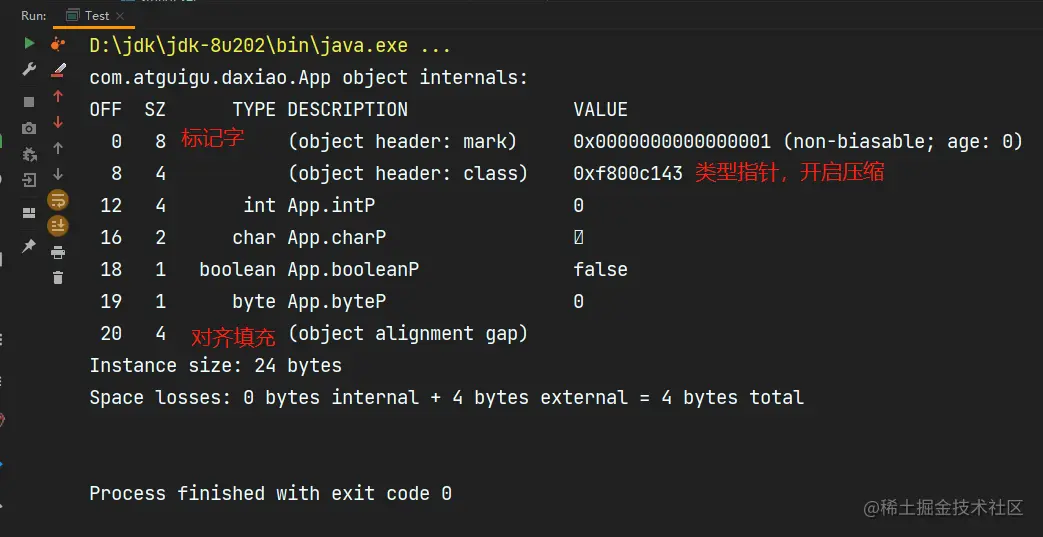Click the bug icon with arrows

(x=29, y=155)
